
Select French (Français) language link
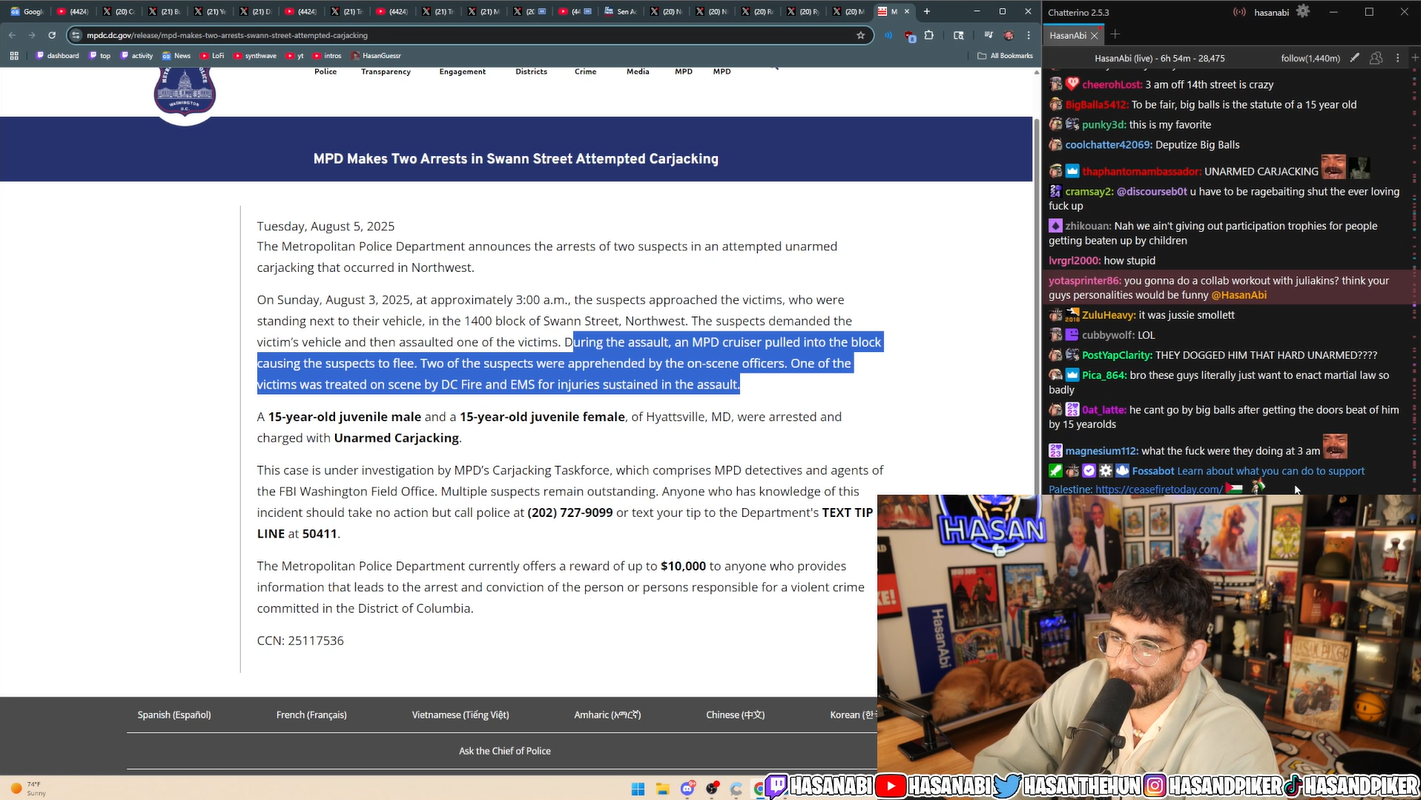(x=311, y=715)
